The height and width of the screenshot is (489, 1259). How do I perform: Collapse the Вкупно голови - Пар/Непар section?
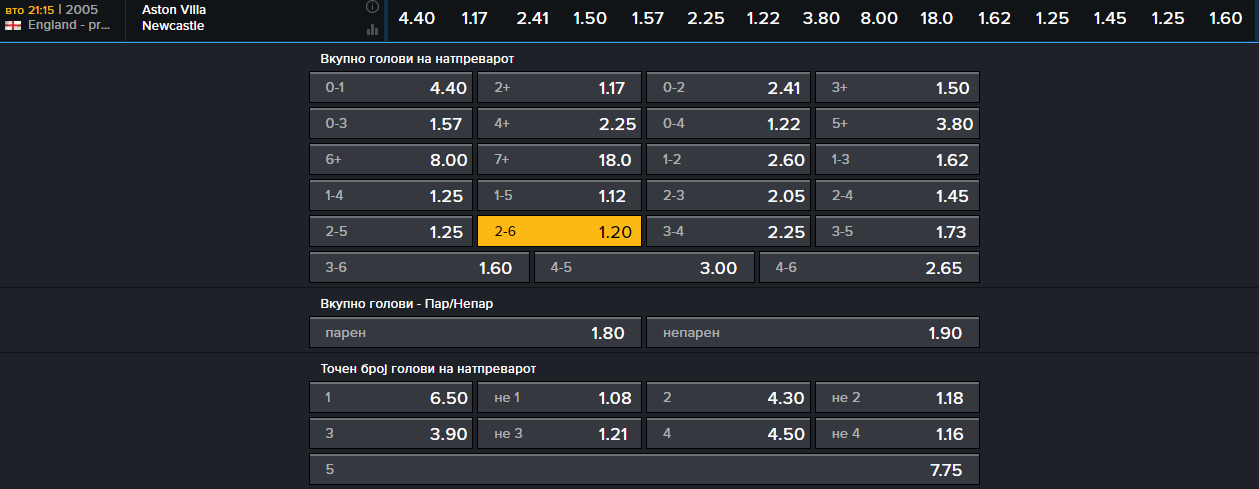(x=406, y=304)
